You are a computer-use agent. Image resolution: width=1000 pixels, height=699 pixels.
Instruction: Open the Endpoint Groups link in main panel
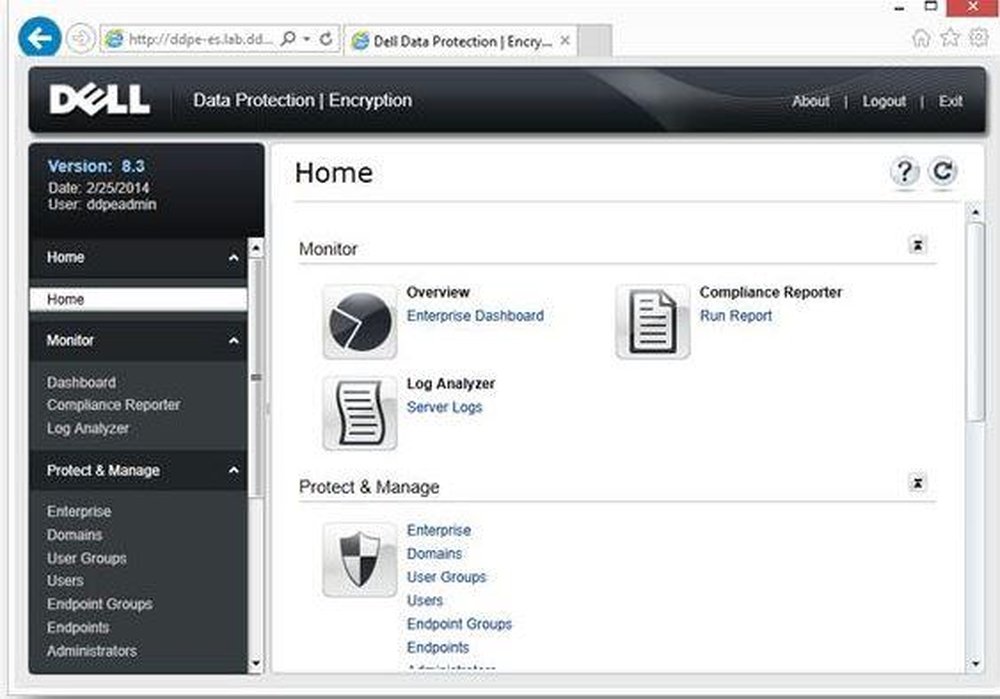tap(459, 624)
